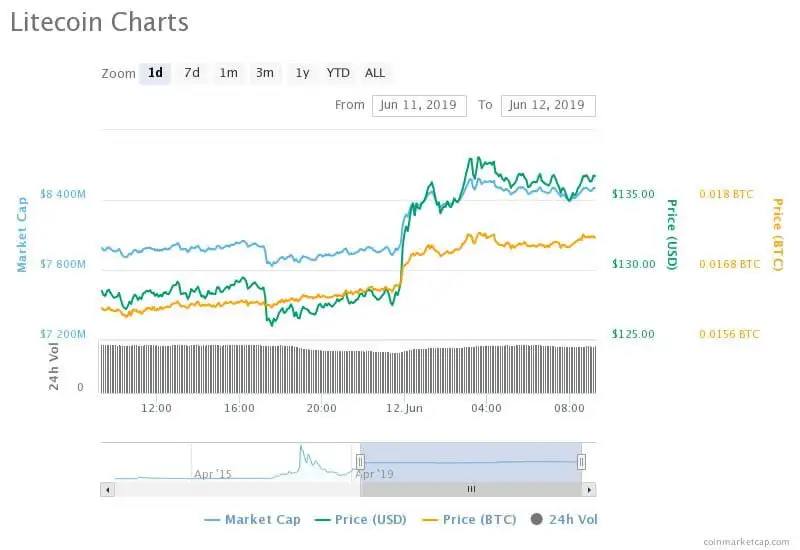The width and height of the screenshot is (800, 550).
Task: Click the navigator selected range area
Action: 470,461
